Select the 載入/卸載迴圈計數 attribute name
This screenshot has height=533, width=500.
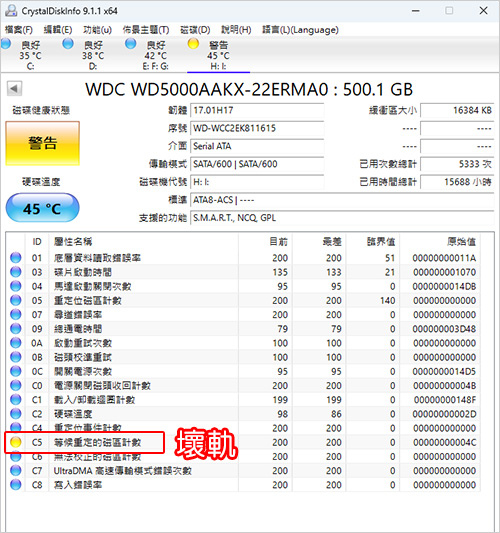(x=94, y=400)
